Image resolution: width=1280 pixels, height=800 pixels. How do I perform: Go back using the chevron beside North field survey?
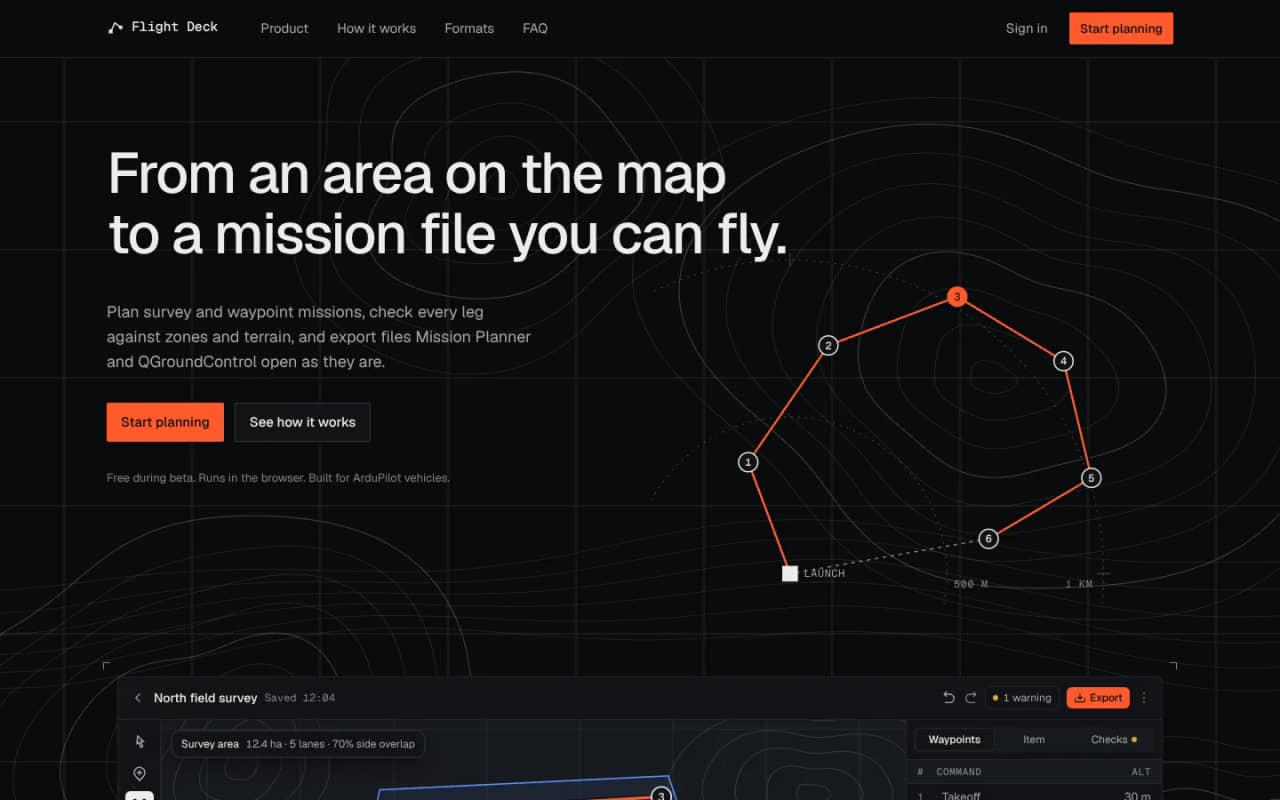138,698
